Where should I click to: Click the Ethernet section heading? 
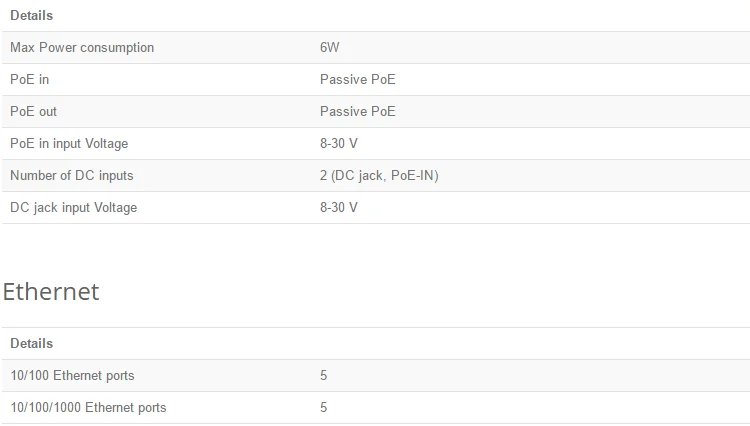tap(51, 292)
